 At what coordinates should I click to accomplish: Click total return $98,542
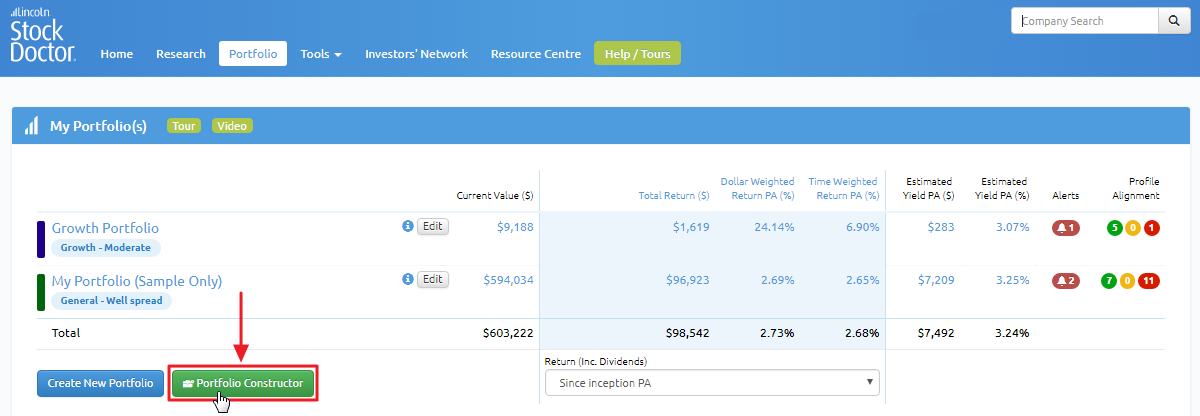688,332
